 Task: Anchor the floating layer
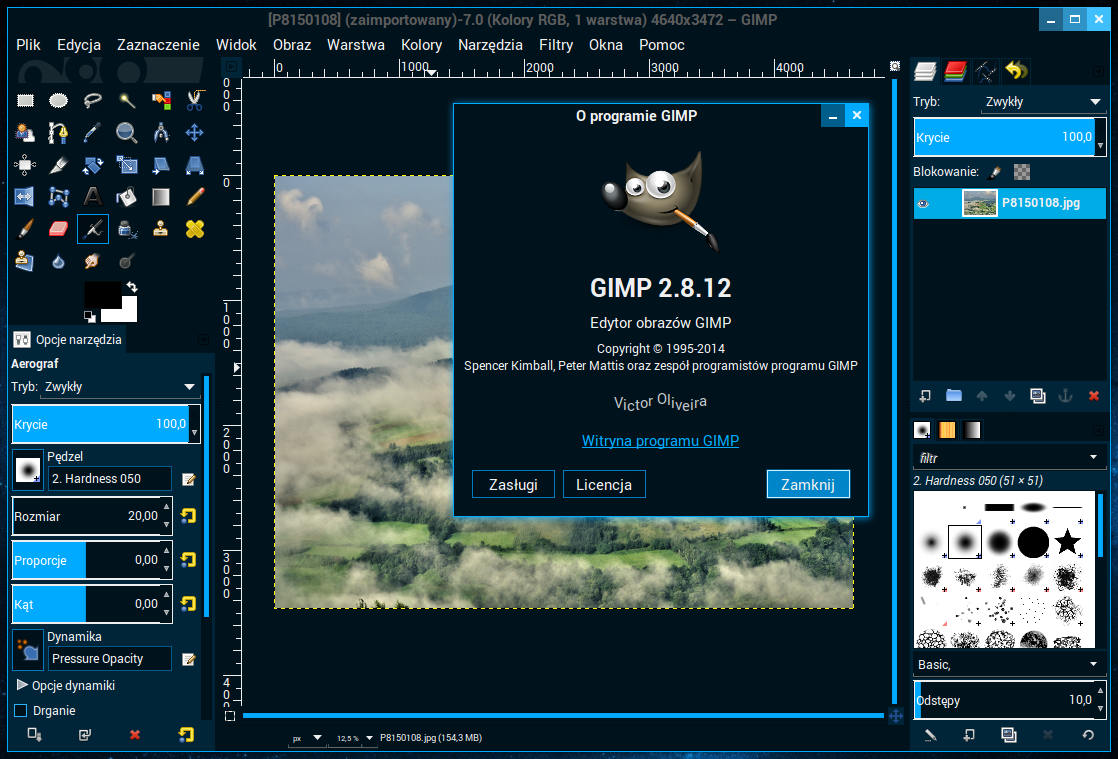pos(1065,396)
